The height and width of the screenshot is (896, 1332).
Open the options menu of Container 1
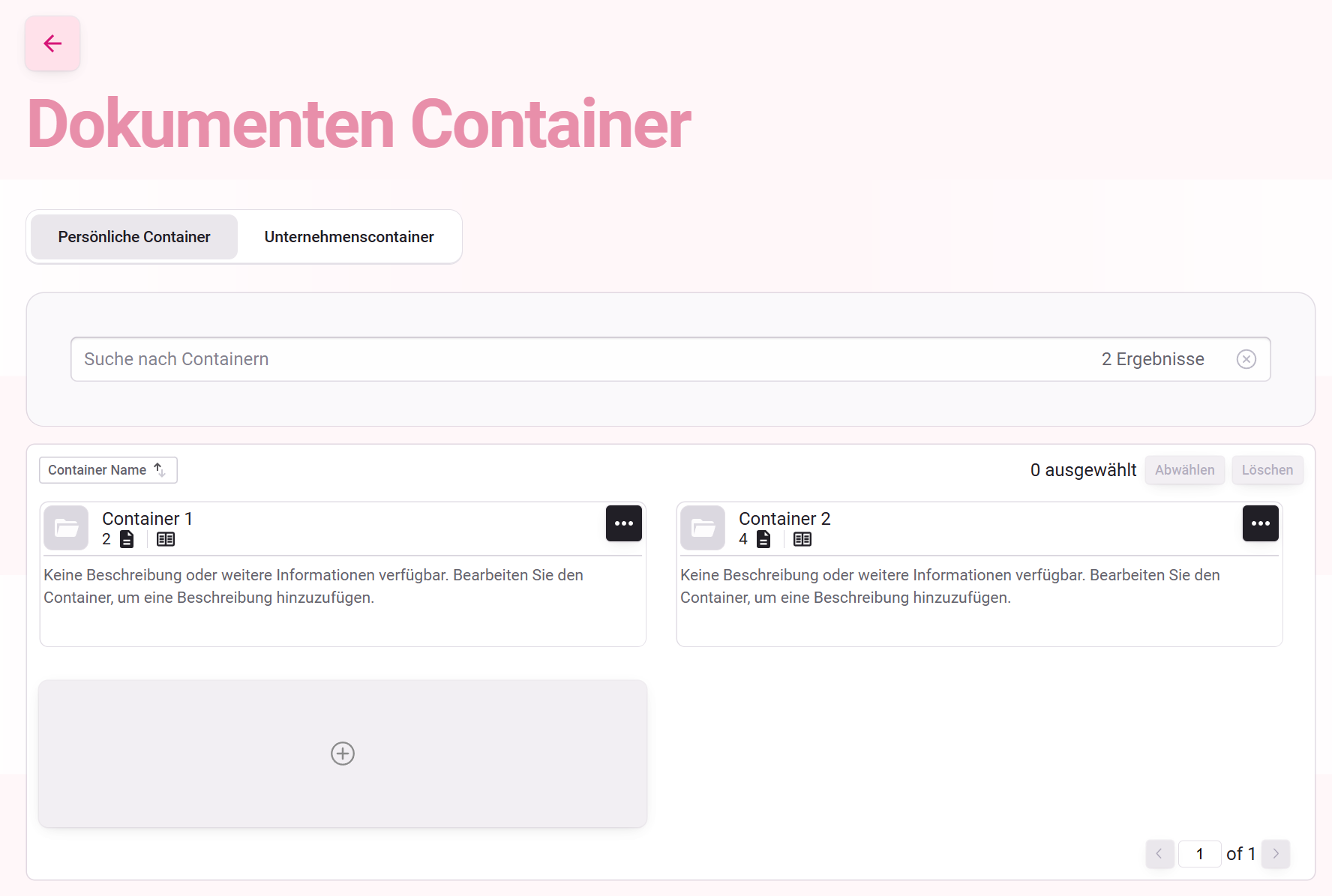pyautogui.click(x=624, y=523)
